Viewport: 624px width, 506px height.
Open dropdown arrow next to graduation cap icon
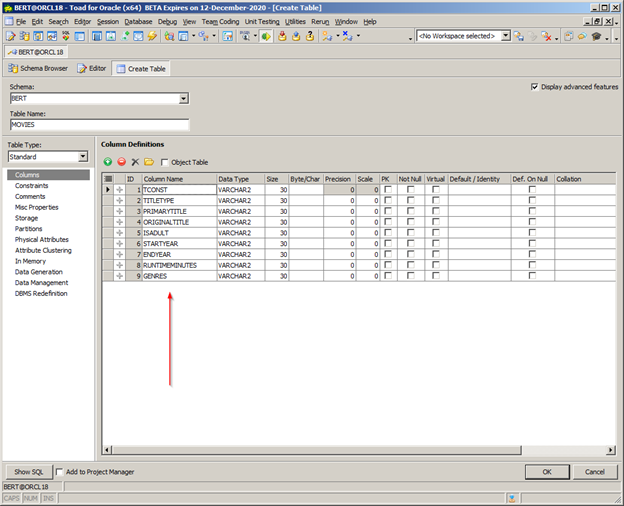(x=607, y=37)
